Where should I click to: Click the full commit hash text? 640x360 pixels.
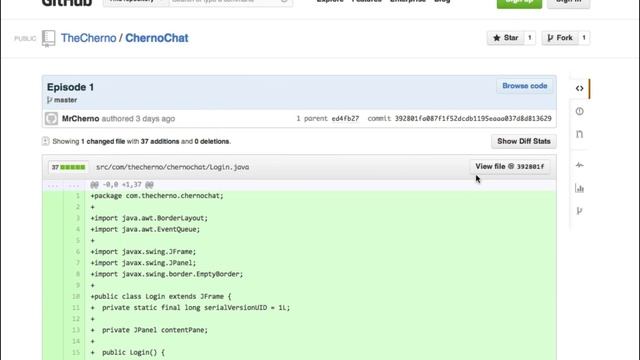[473, 119]
